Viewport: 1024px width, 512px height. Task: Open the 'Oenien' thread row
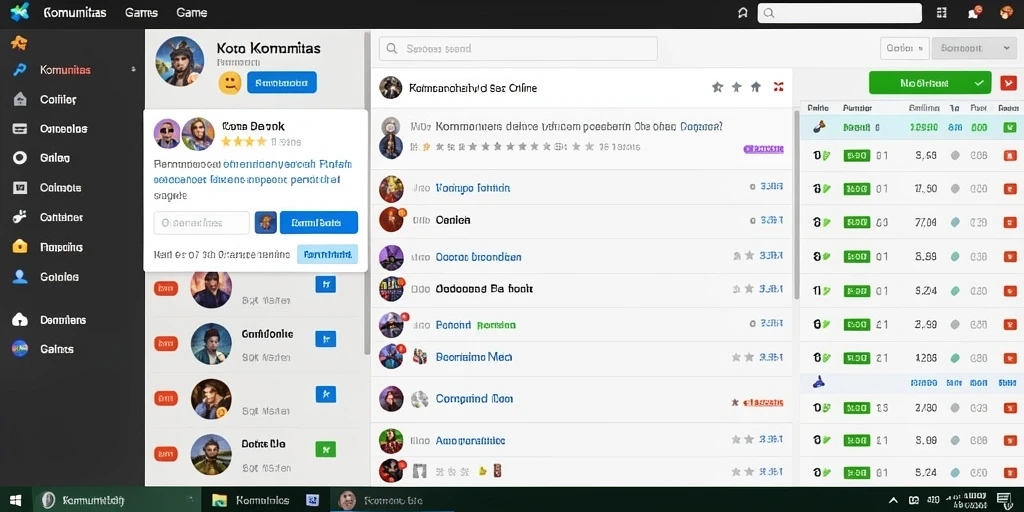point(581,220)
